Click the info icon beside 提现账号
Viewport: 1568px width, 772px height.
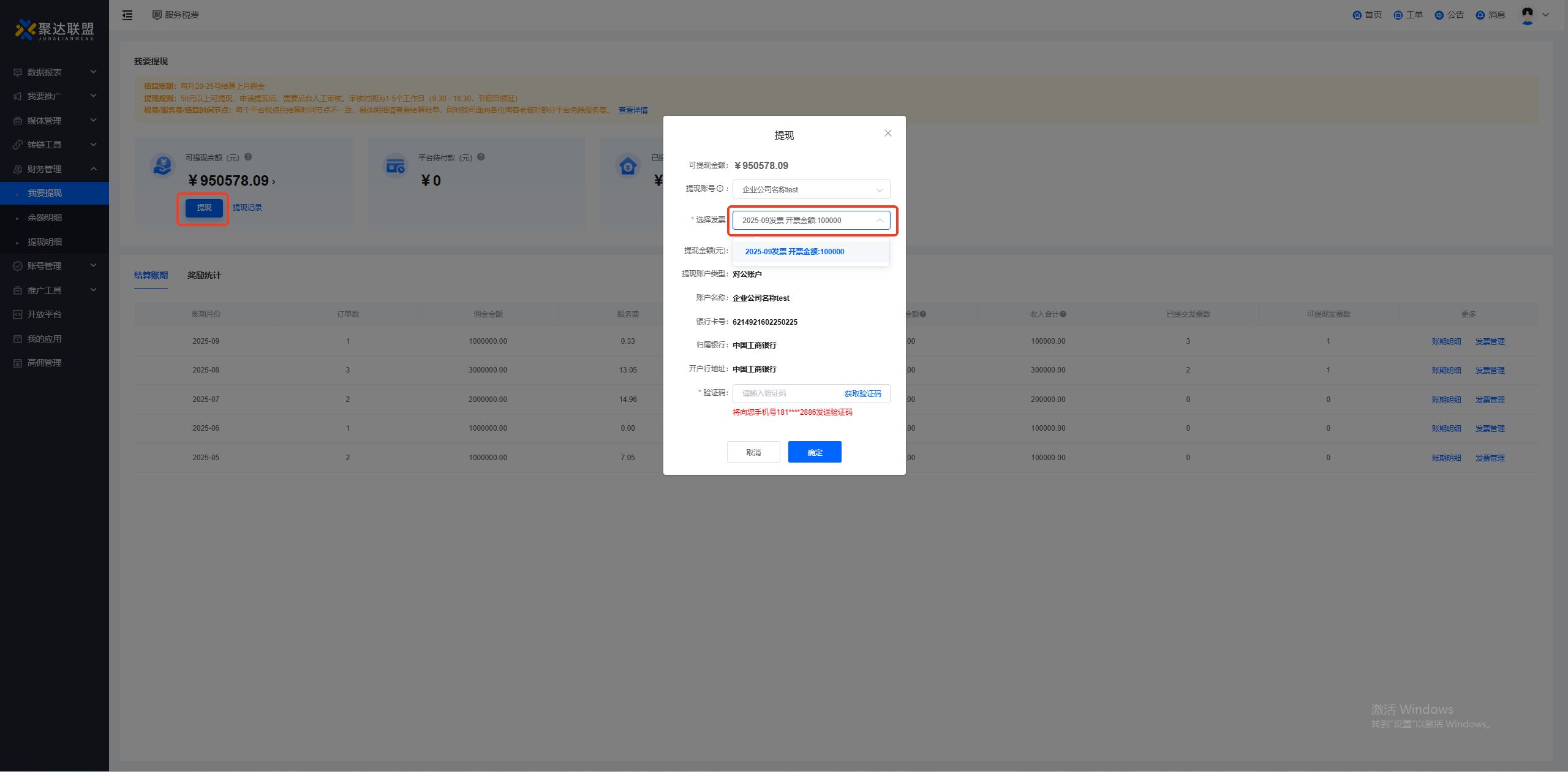point(720,189)
